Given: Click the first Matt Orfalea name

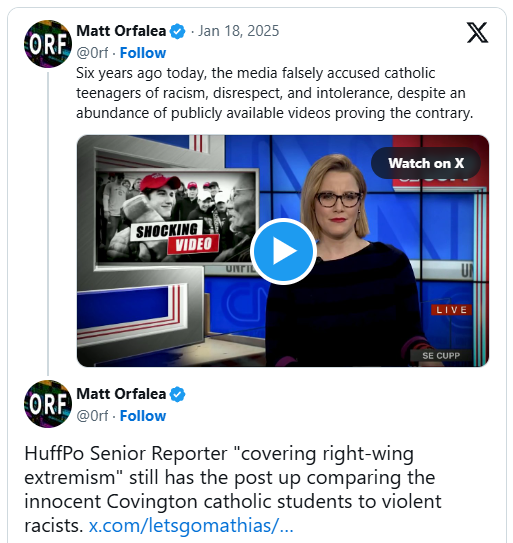Looking at the screenshot, I should pyautogui.click(x=121, y=31).
